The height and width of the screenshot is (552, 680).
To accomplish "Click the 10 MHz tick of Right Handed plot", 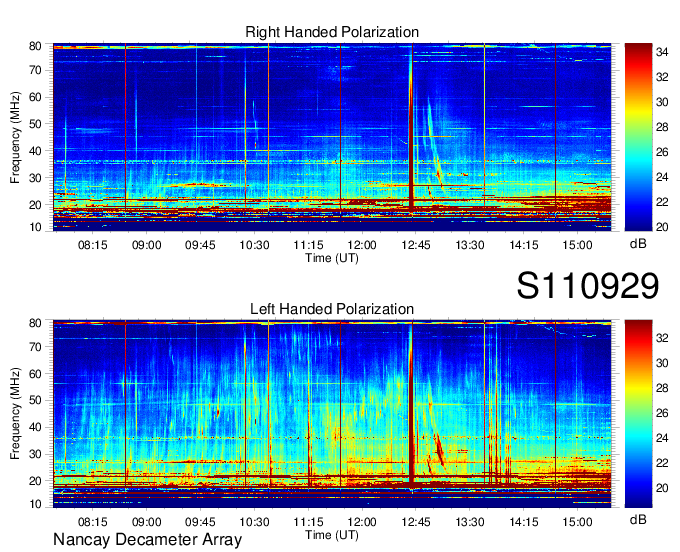I will (x=35, y=227).
